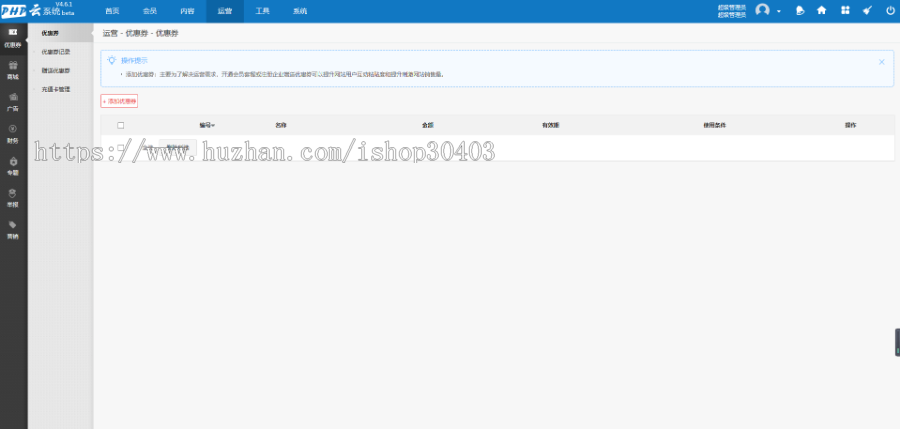Click the batch delete button beside 全选
Screen dimensions: 900x429
[x=178, y=148]
